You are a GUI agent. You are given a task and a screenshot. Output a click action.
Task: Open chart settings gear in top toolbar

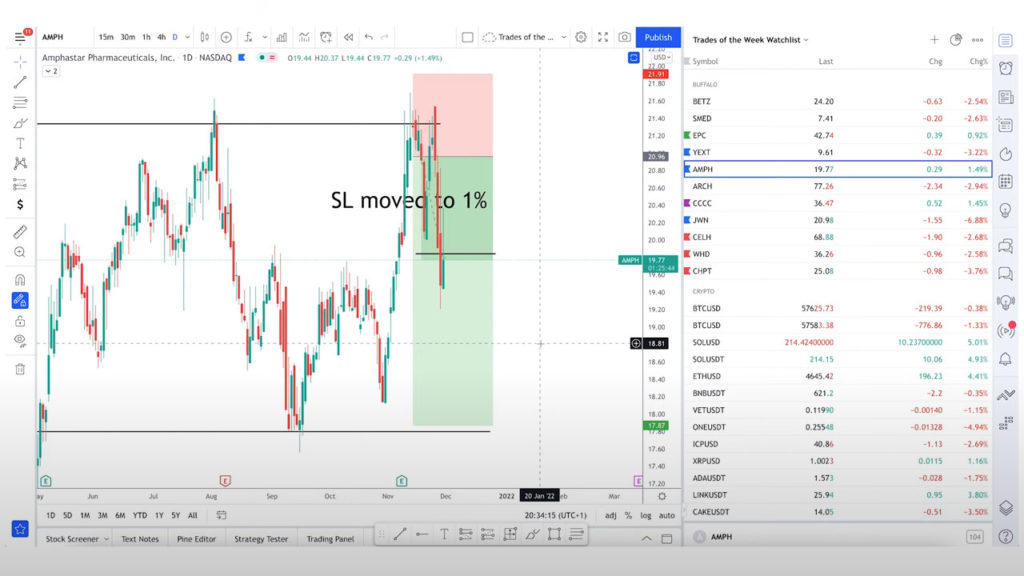pos(581,37)
